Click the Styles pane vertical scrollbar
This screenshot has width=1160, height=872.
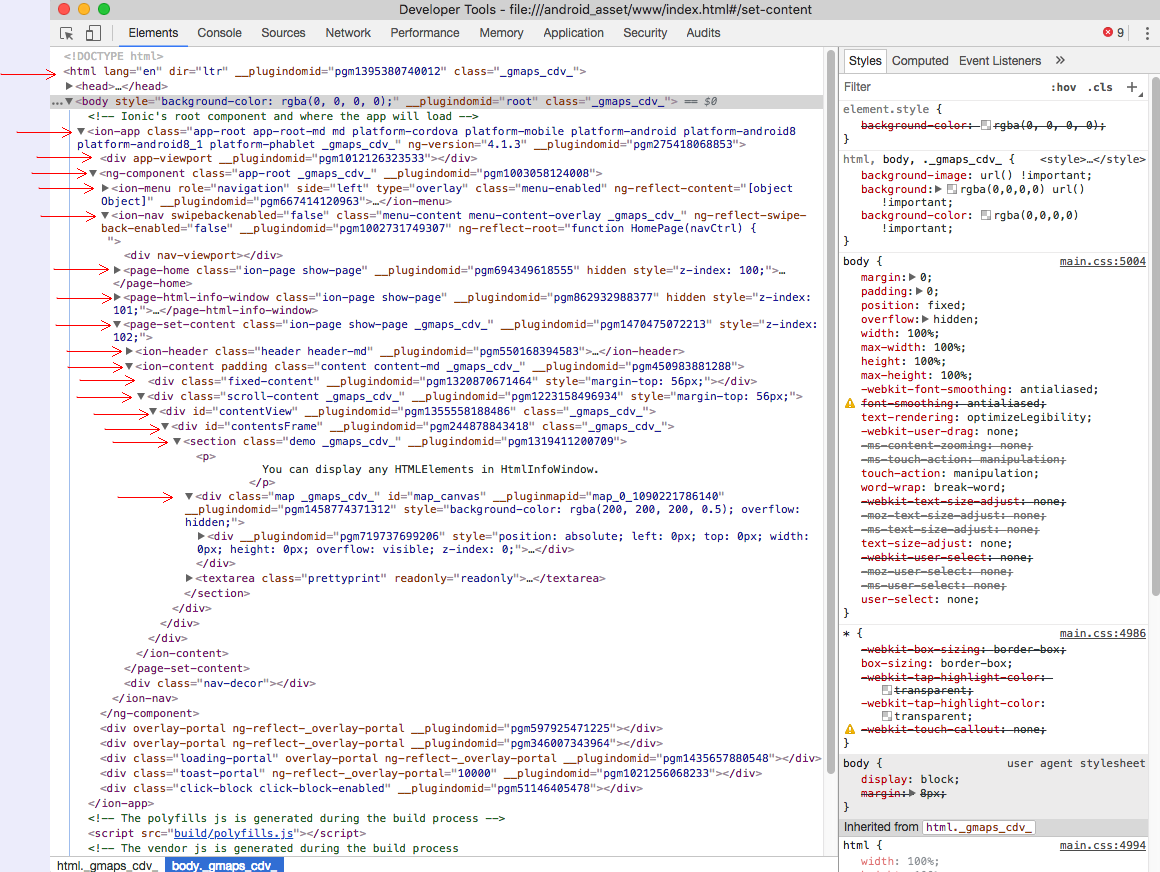pyautogui.click(x=1155, y=337)
